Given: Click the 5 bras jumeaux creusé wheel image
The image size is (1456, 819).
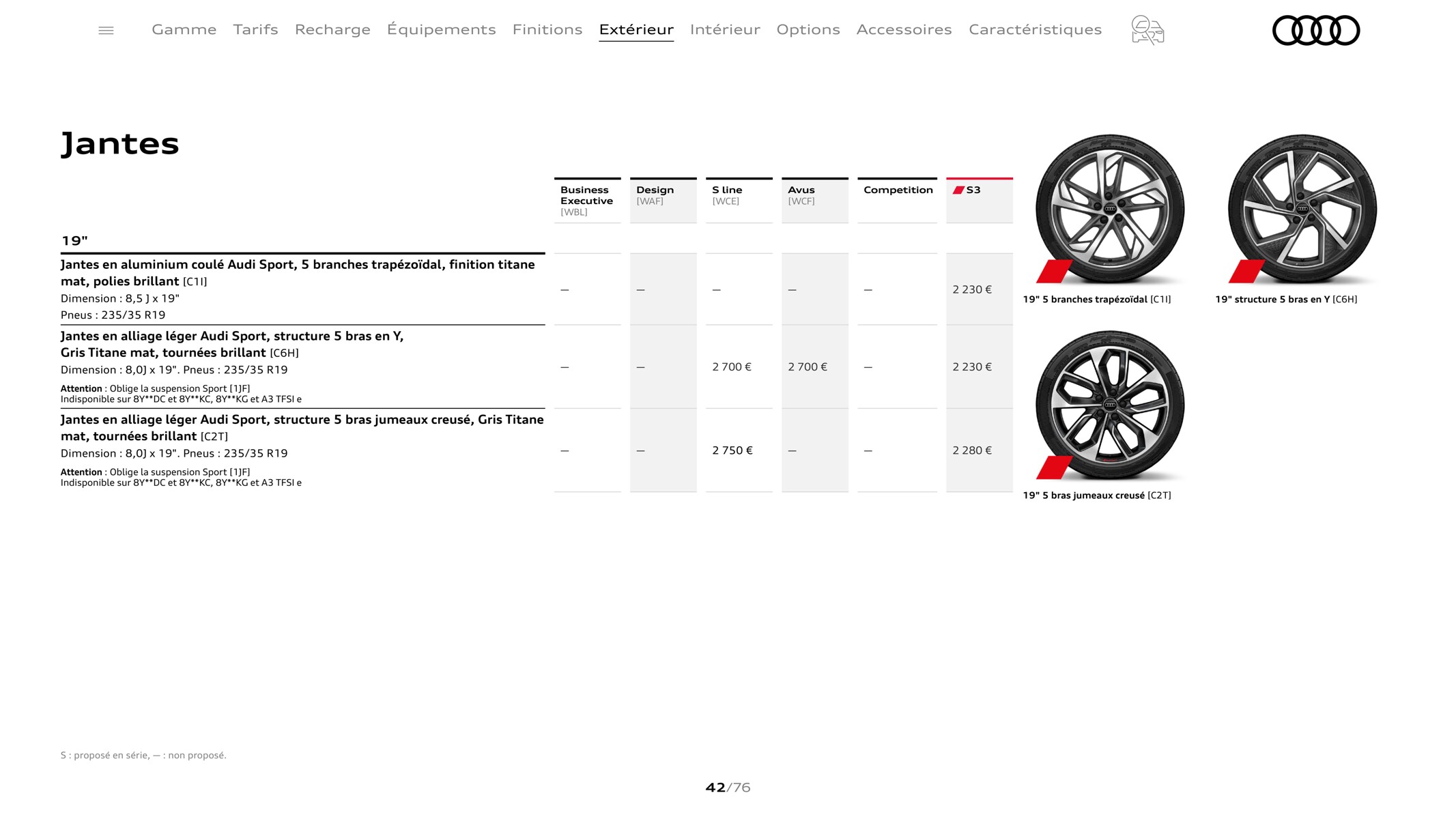Looking at the screenshot, I should 1109,405.
